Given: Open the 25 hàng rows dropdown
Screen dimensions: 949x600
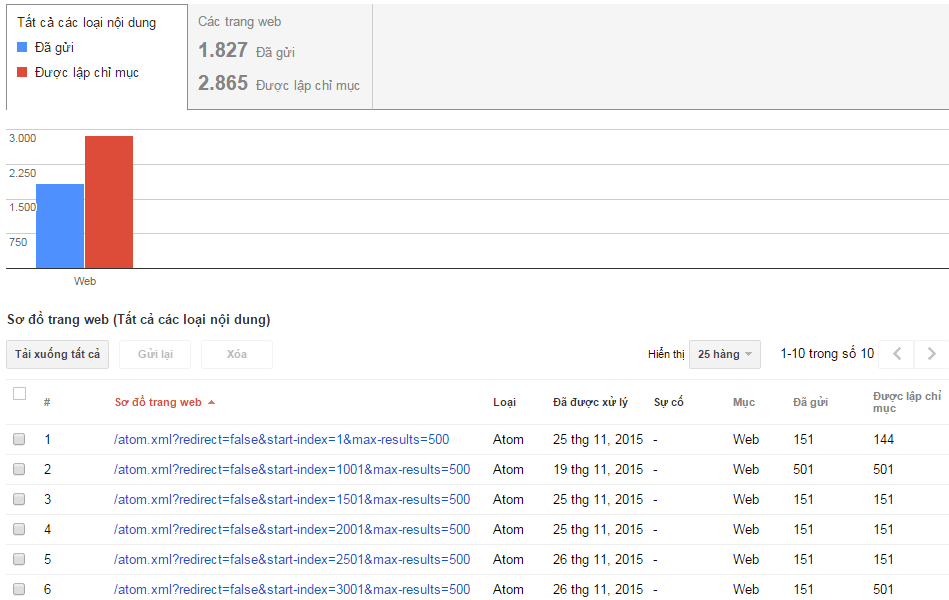Looking at the screenshot, I should (724, 354).
